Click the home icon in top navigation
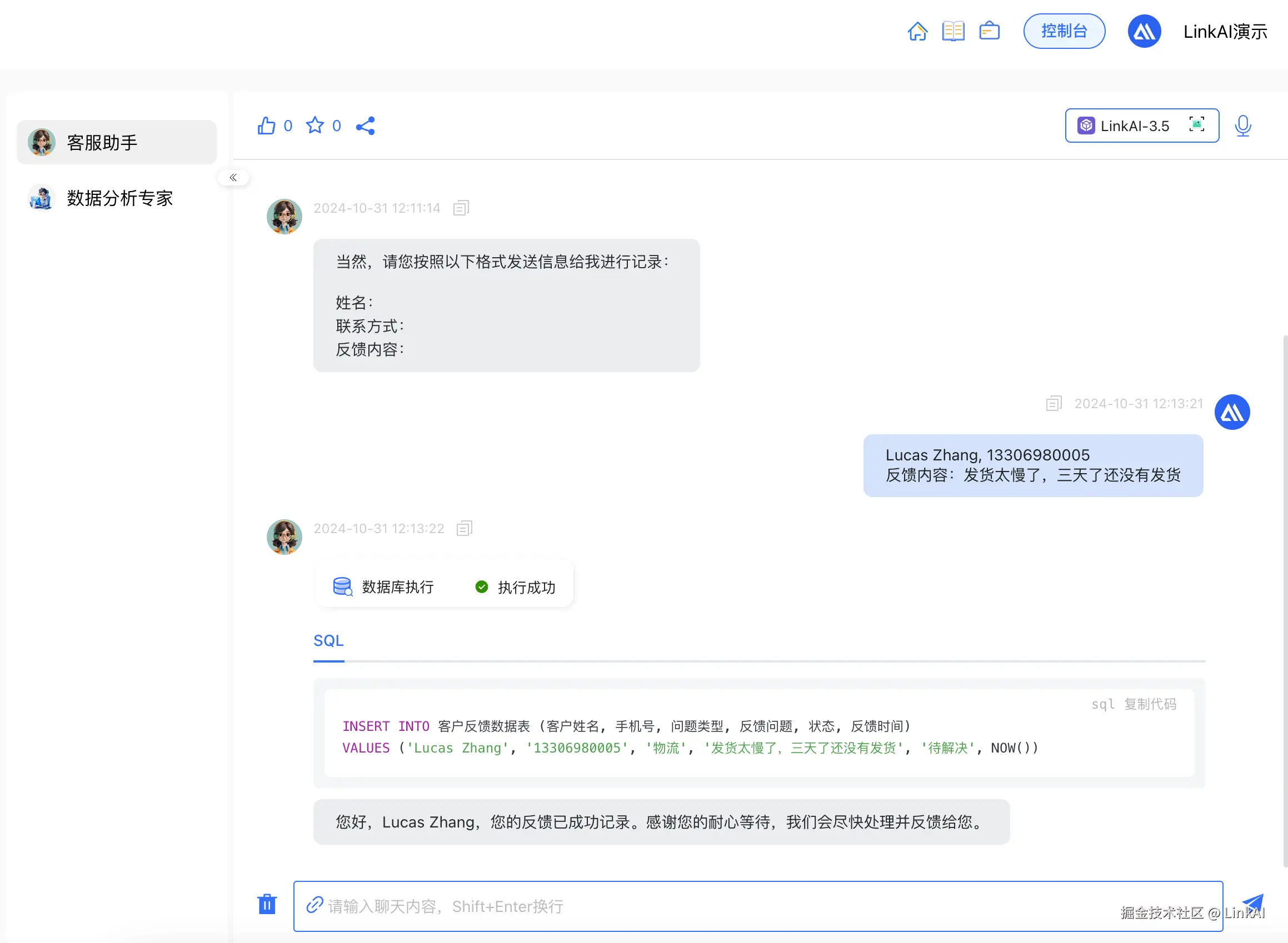The image size is (1288, 943). click(x=918, y=32)
